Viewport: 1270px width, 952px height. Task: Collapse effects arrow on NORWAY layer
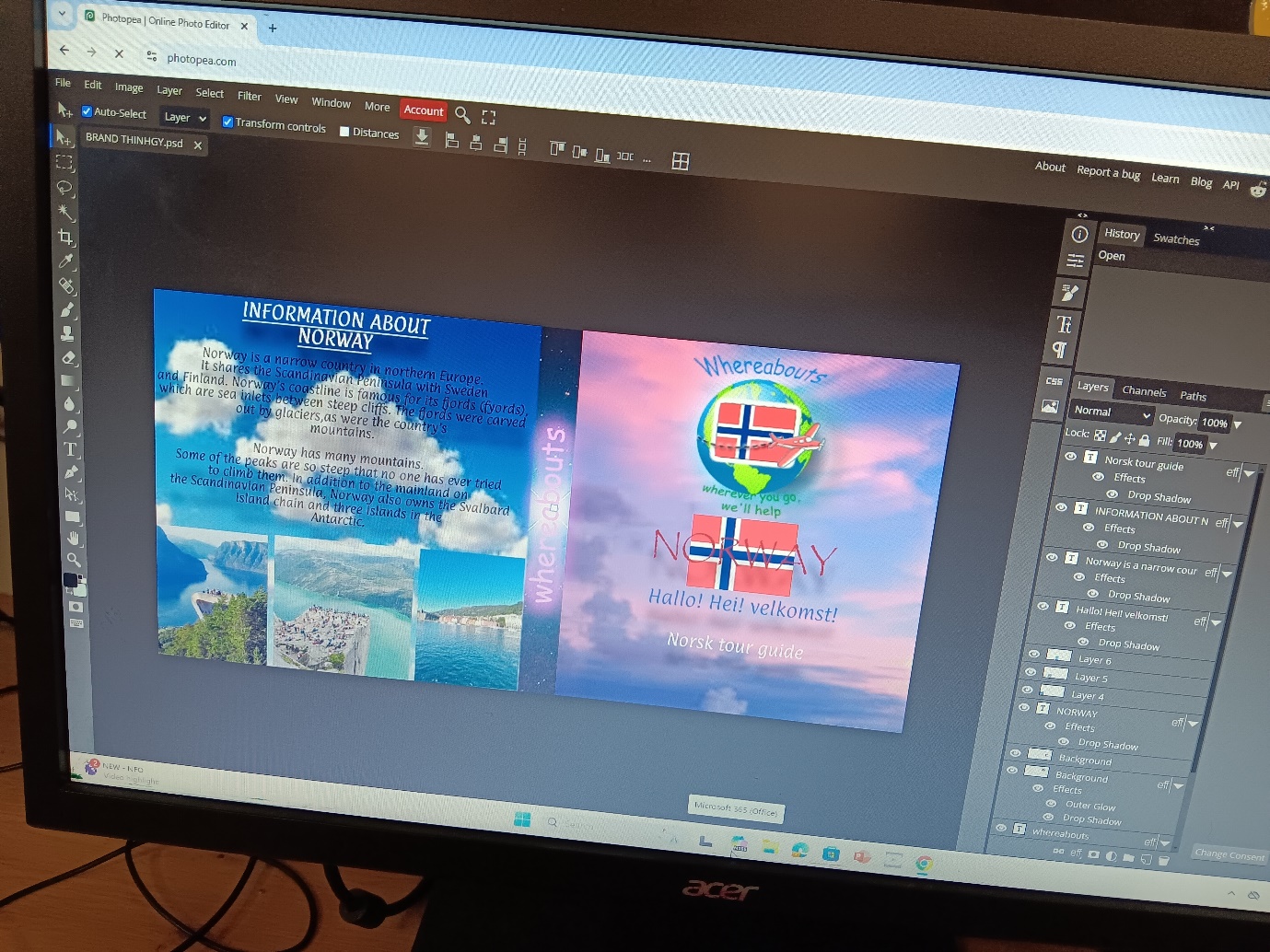click(1194, 724)
